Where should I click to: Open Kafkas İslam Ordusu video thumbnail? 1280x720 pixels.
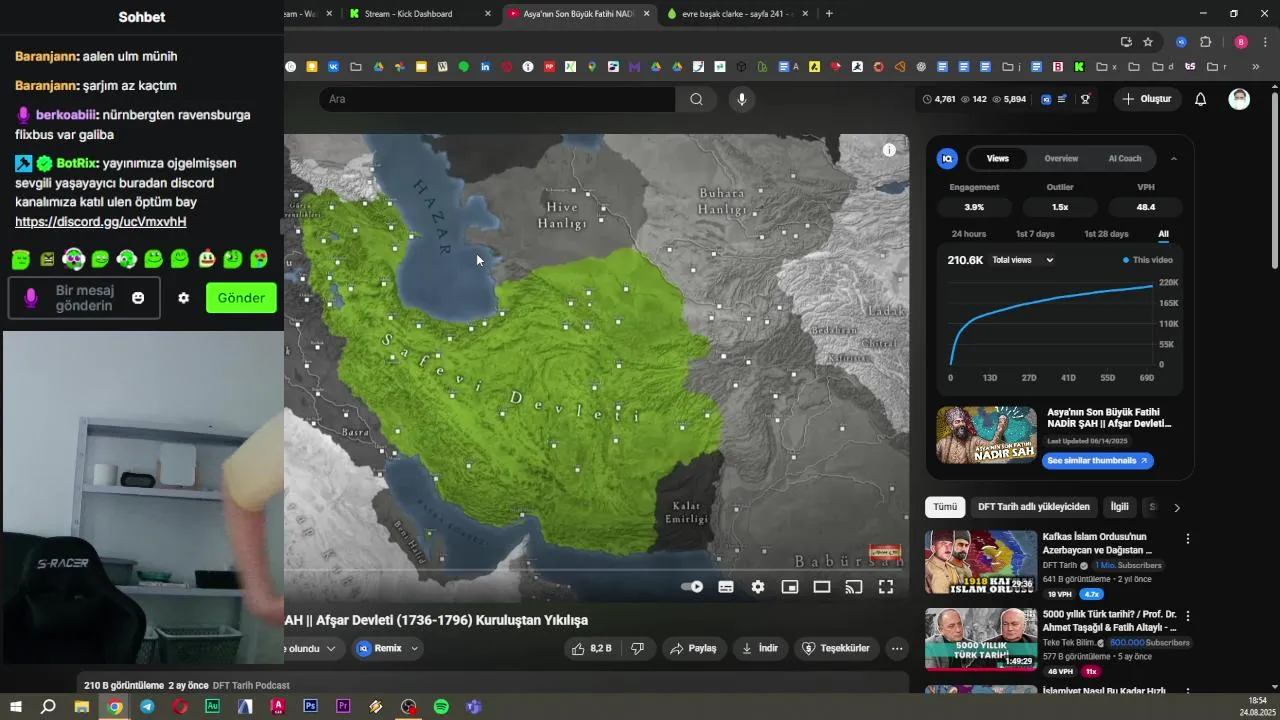pos(981,562)
